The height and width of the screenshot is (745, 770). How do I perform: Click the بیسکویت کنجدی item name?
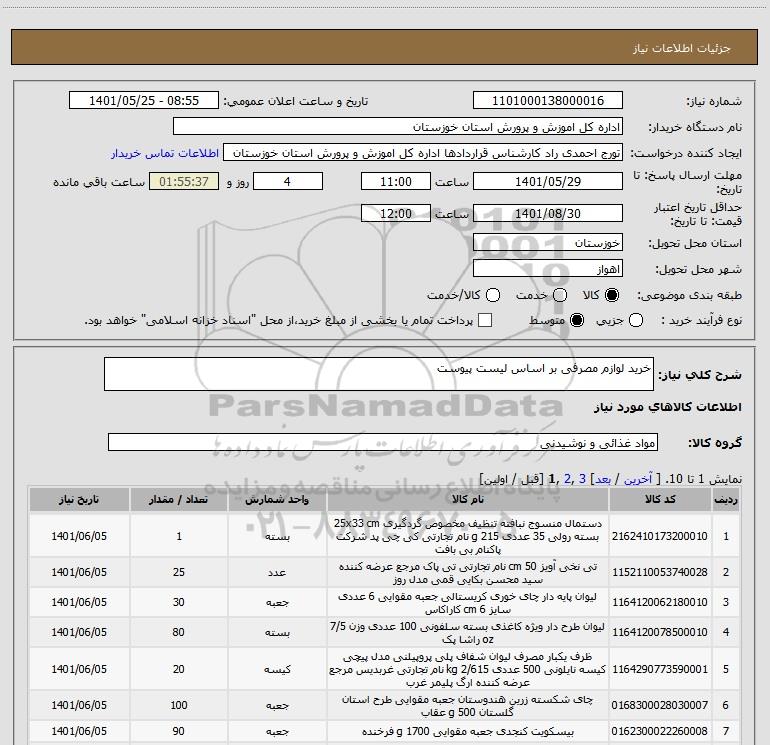(468, 731)
